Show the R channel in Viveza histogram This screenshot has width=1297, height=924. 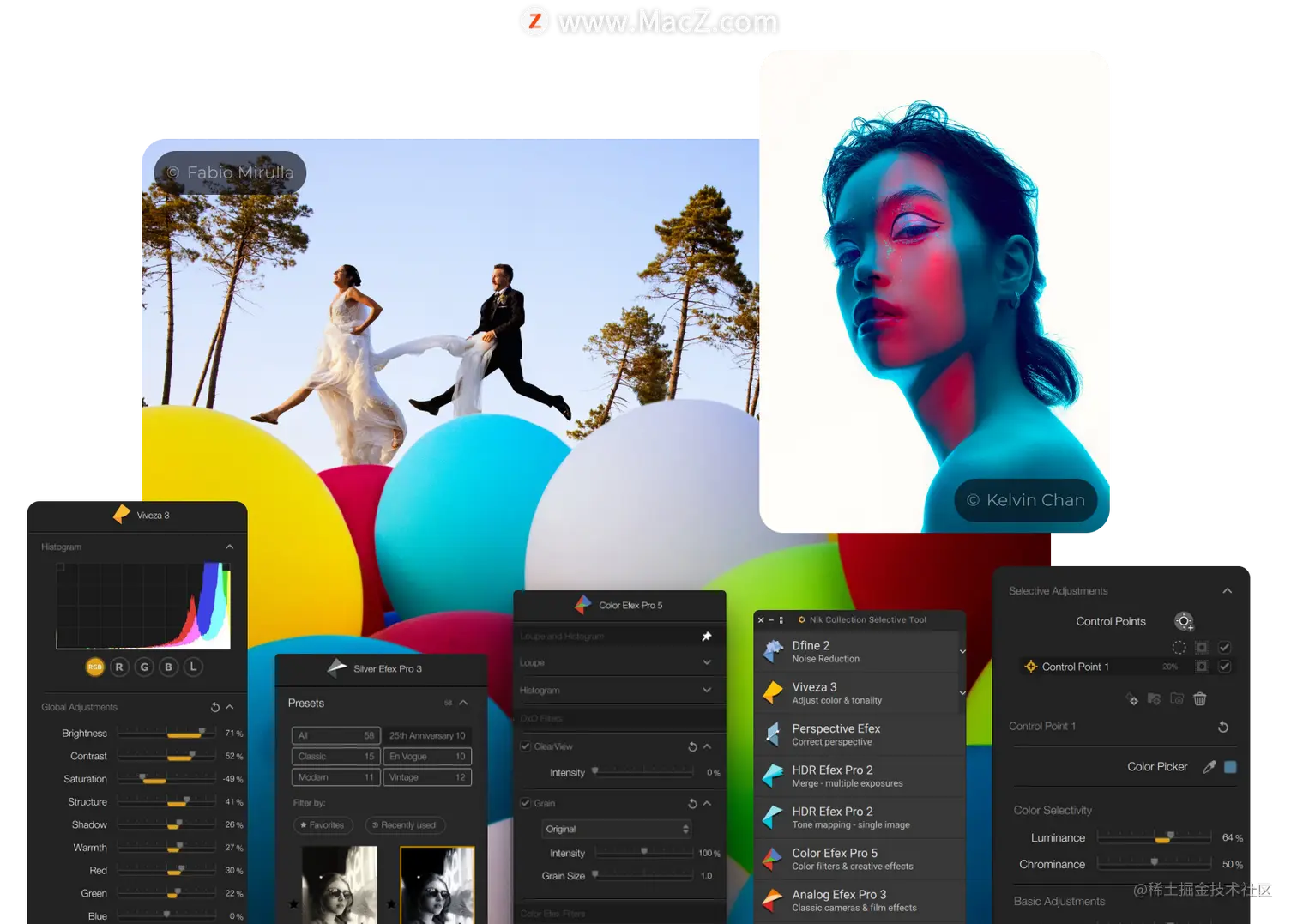[119, 667]
